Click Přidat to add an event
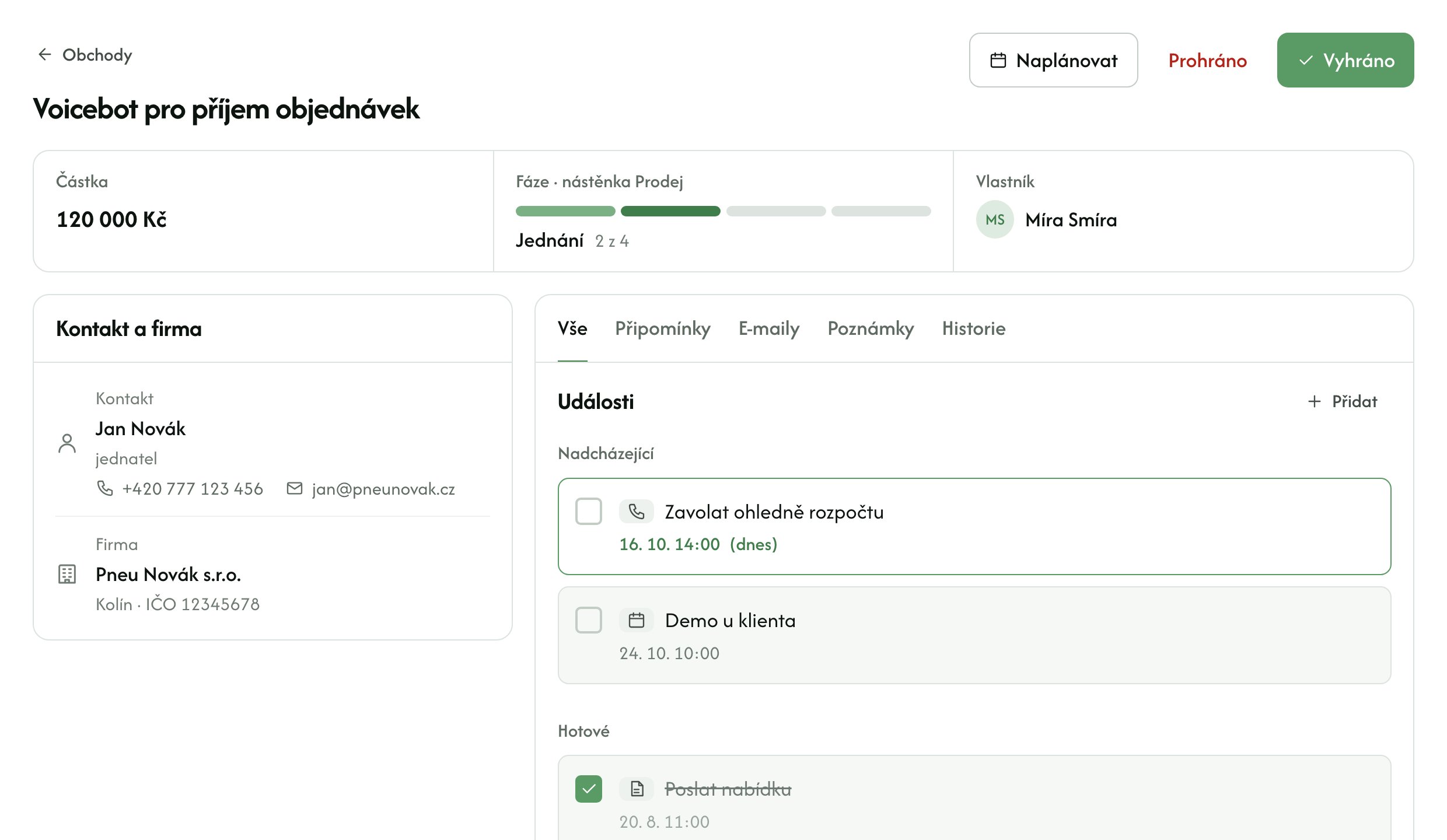This screenshot has height=840, width=1447. click(1343, 401)
